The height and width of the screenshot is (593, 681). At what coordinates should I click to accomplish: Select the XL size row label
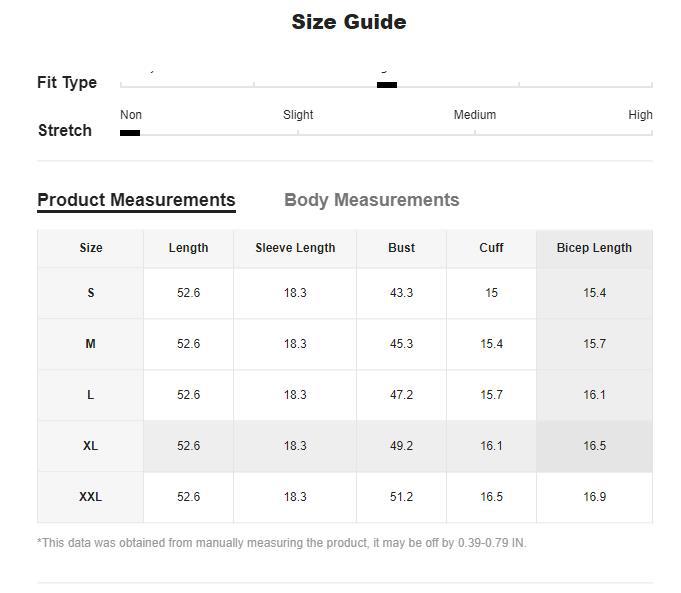90,446
